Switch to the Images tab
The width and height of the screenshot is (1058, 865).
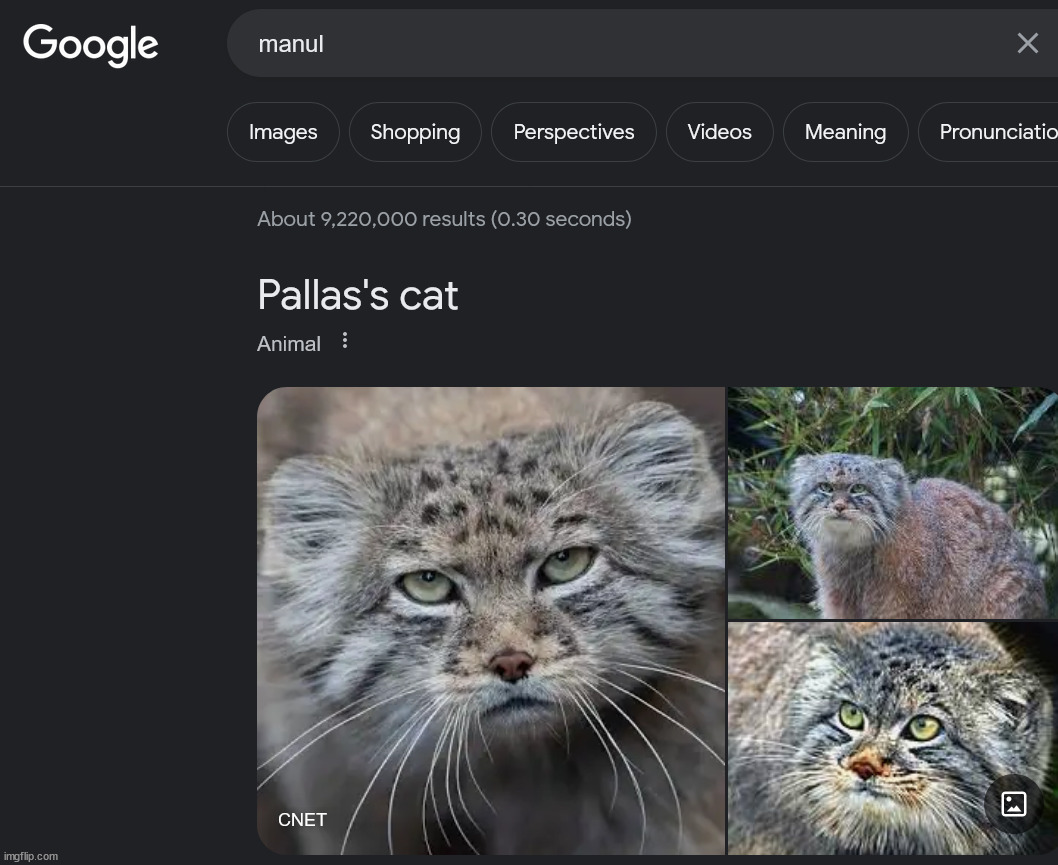pyautogui.click(x=283, y=132)
